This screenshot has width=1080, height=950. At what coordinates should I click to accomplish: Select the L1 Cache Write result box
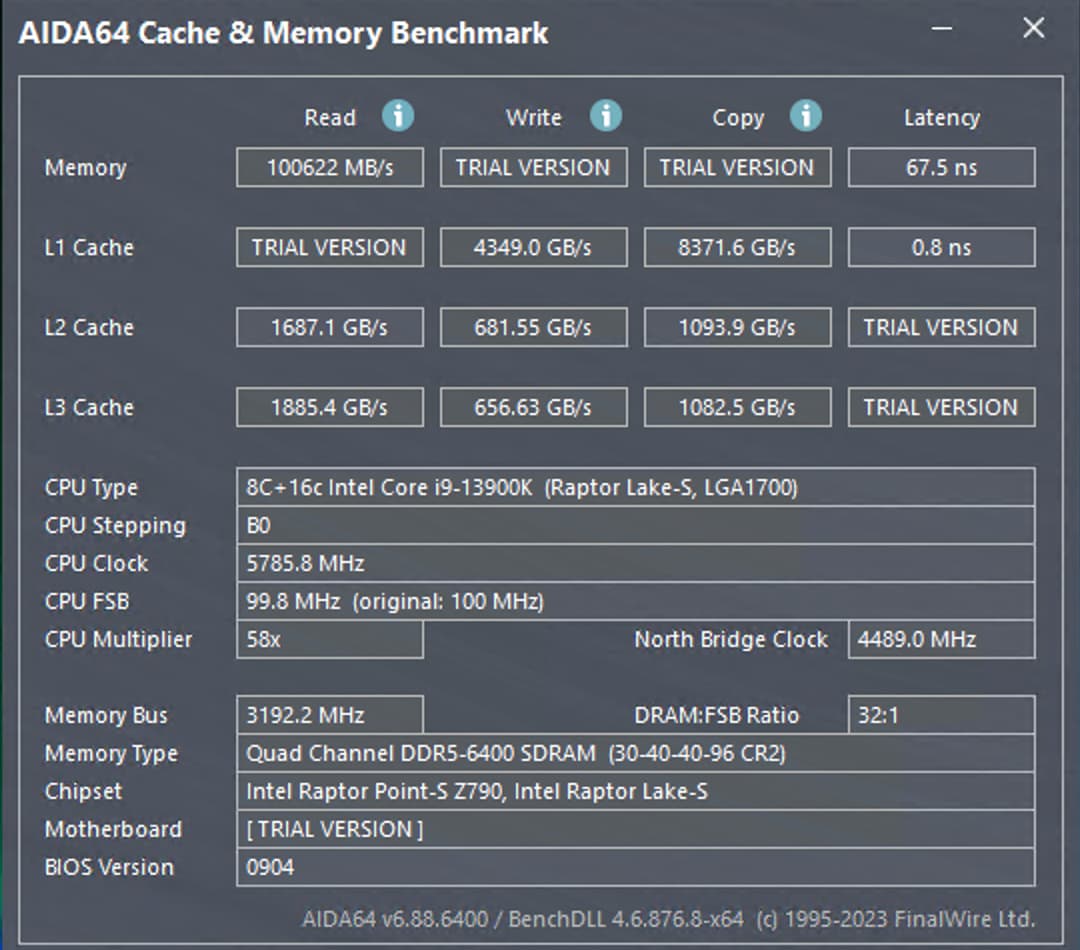click(533, 247)
